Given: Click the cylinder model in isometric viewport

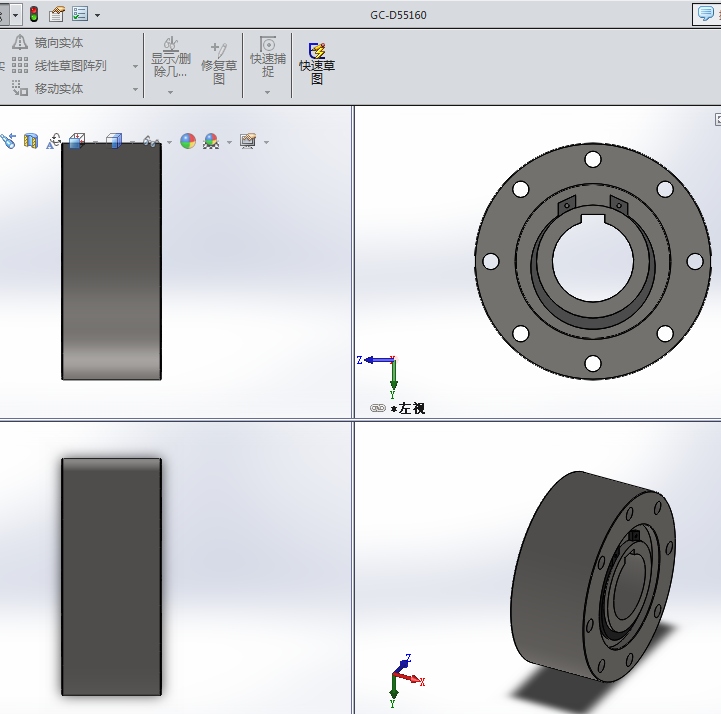Looking at the screenshot, I should [x=592, y=576].
